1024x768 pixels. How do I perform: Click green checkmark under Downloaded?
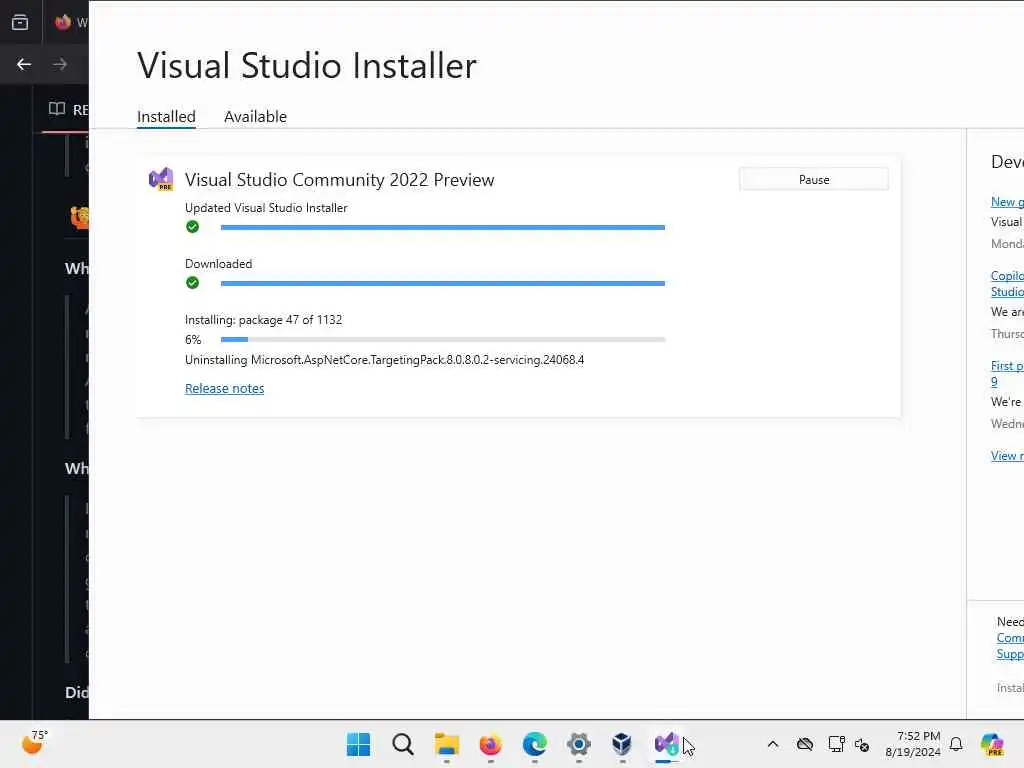pos(192,283)
